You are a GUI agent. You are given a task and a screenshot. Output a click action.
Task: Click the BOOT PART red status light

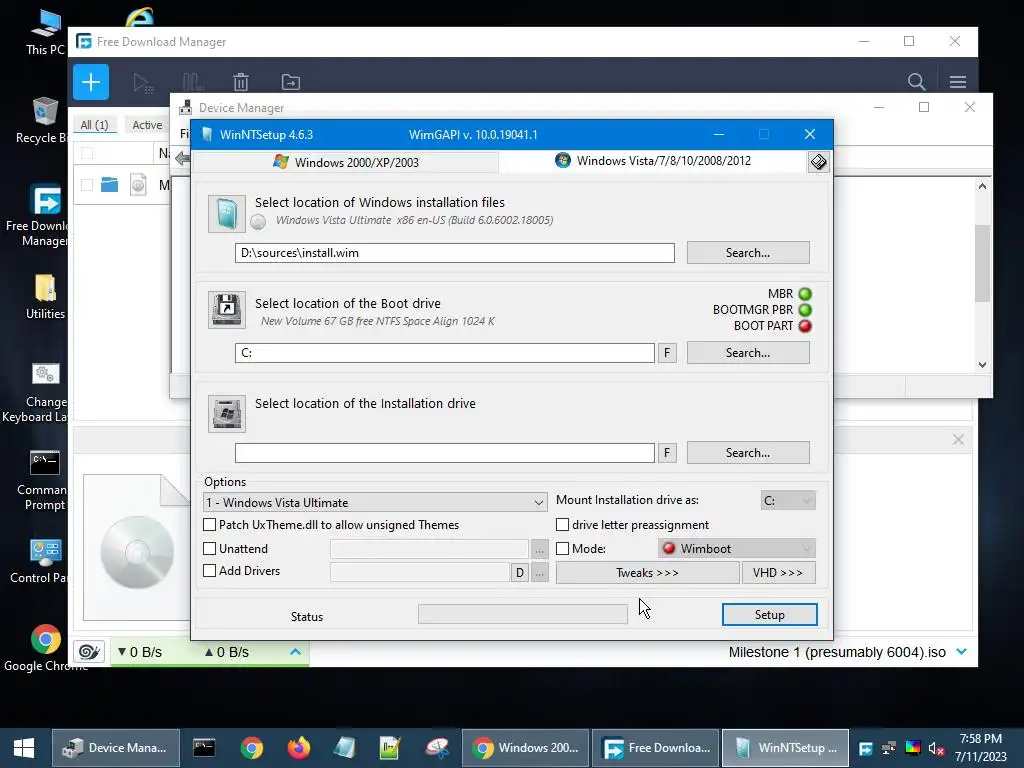point(805,326)
